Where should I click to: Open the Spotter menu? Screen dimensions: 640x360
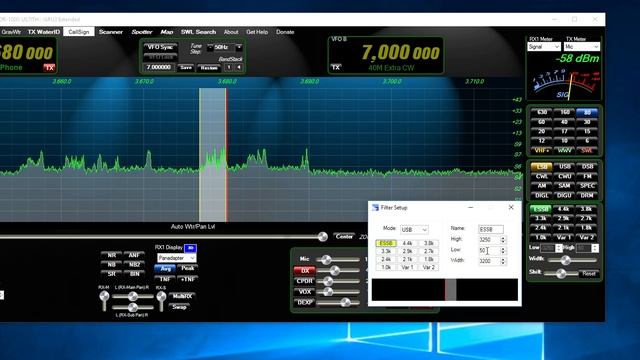click(x=142, y=32)
